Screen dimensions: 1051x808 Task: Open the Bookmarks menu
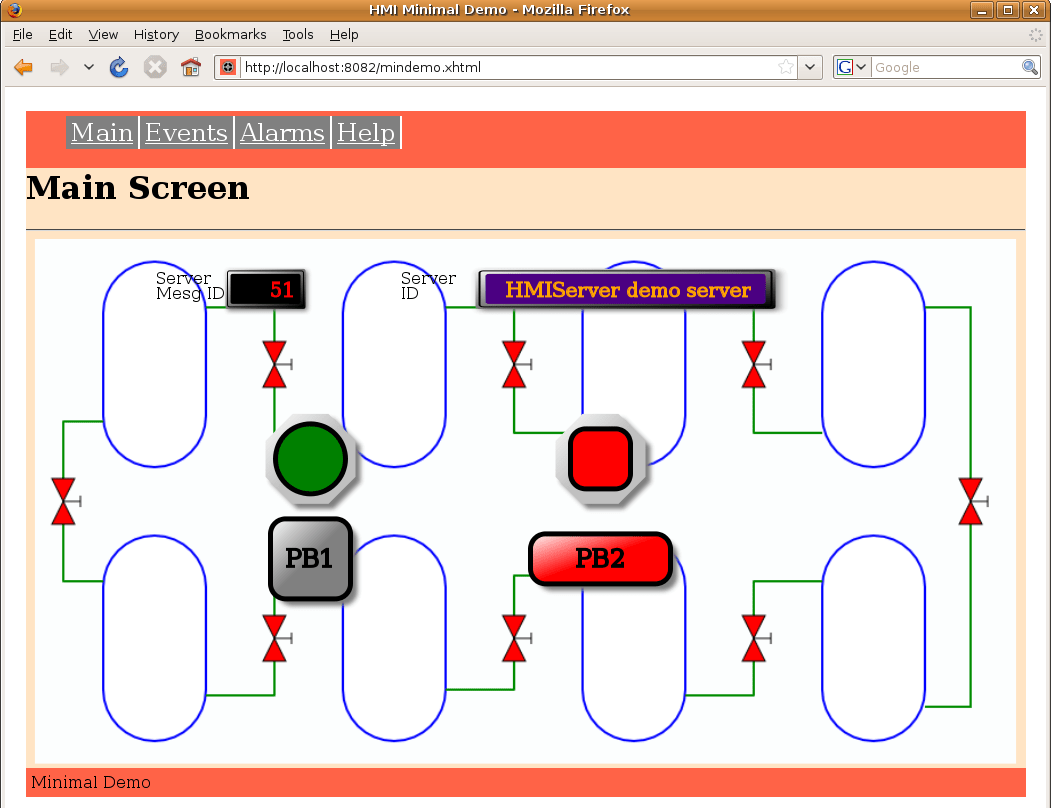[x=231, y=34]
